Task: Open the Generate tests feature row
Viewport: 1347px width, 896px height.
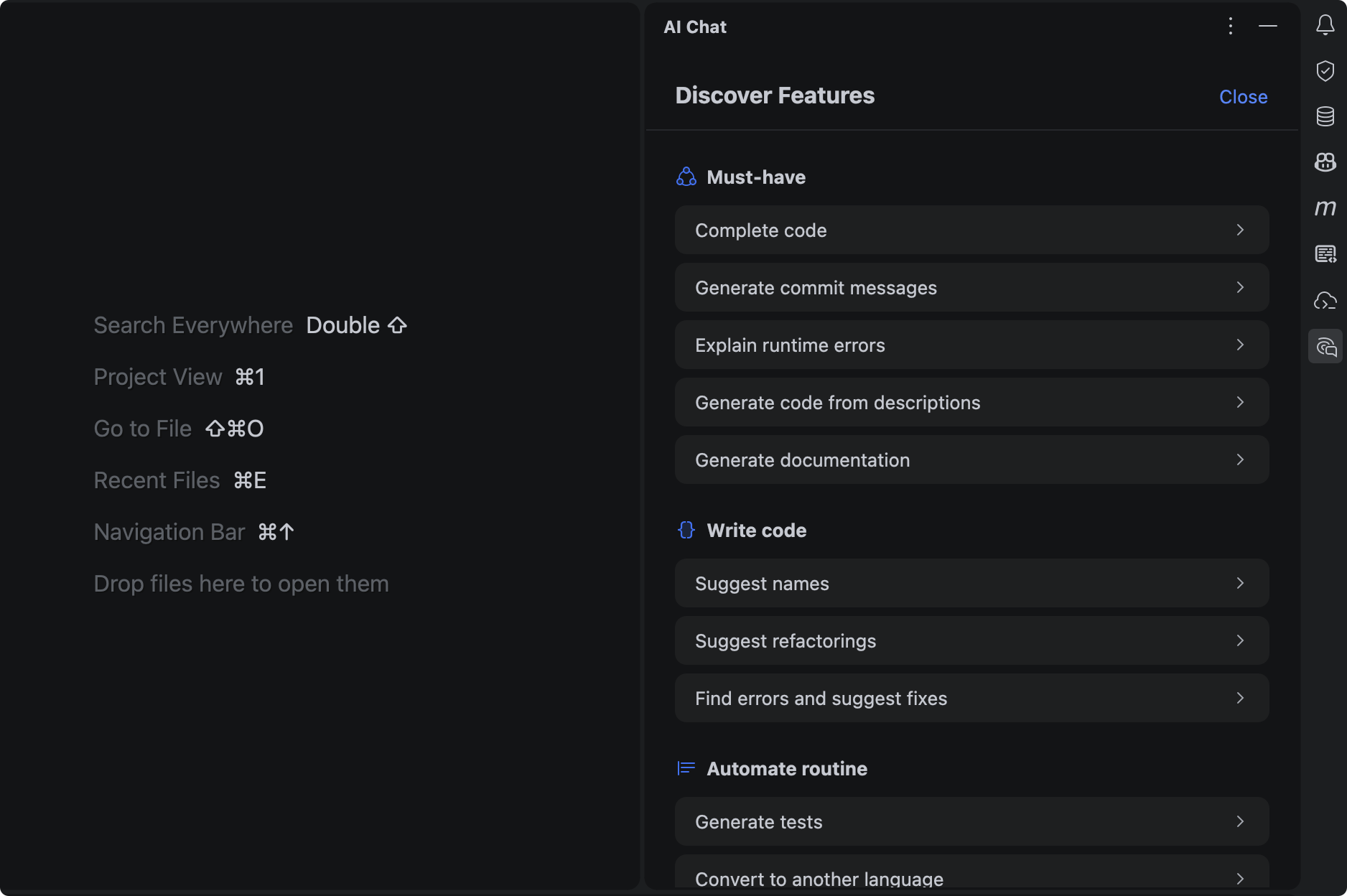Action: (x=971, y=822)
